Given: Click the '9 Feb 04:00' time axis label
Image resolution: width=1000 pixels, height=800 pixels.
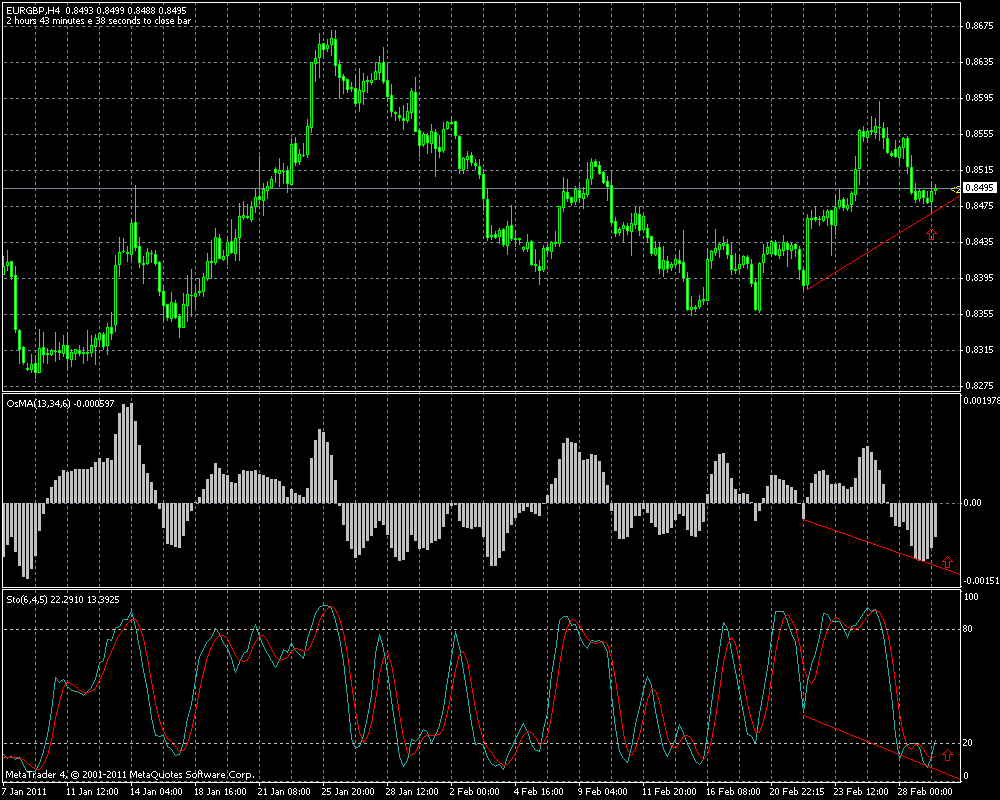Looking at the screenshot, I should pyautogui.click(x=602, y=792).
